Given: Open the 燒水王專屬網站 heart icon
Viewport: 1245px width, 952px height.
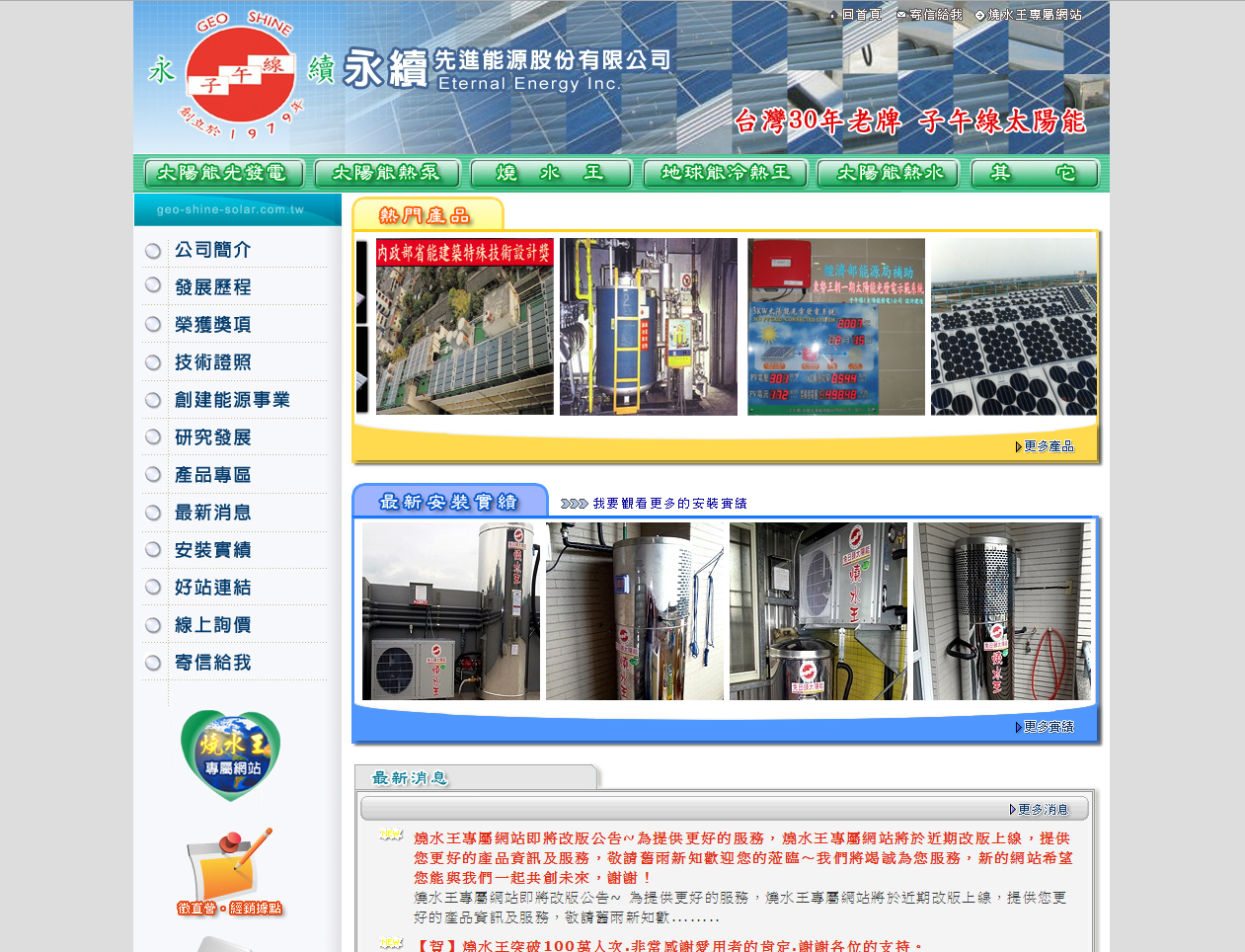Looking at the screenshot, I should tap(231, 755).
